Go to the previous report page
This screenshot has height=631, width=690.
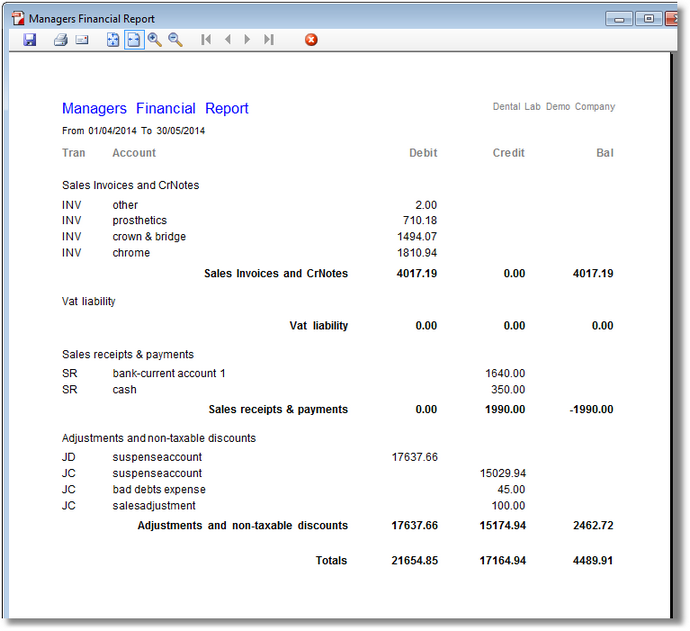pos(227,40)
